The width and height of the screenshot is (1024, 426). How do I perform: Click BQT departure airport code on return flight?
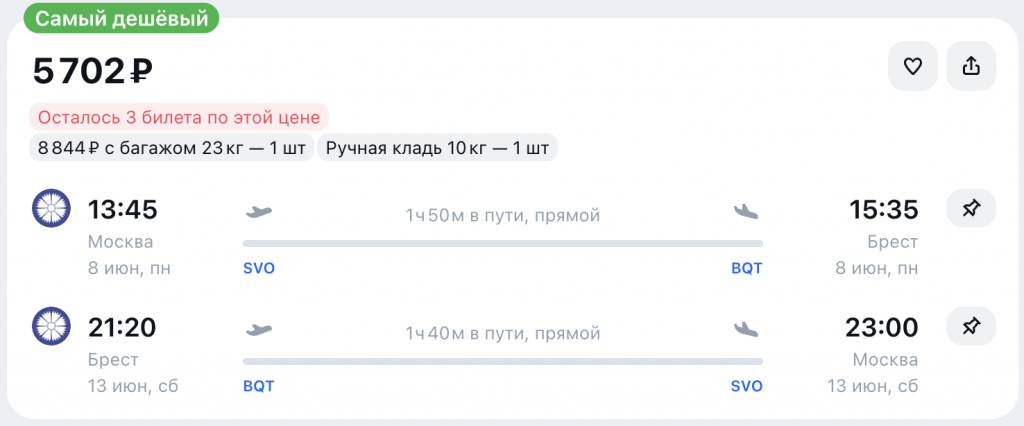(259, 386)
